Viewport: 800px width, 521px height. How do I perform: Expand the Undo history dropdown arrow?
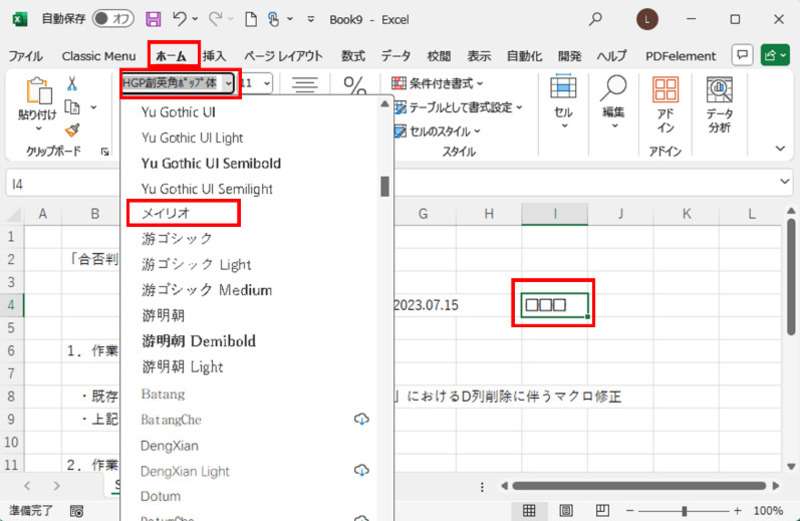pyautogui.click(x=195, y=19)
